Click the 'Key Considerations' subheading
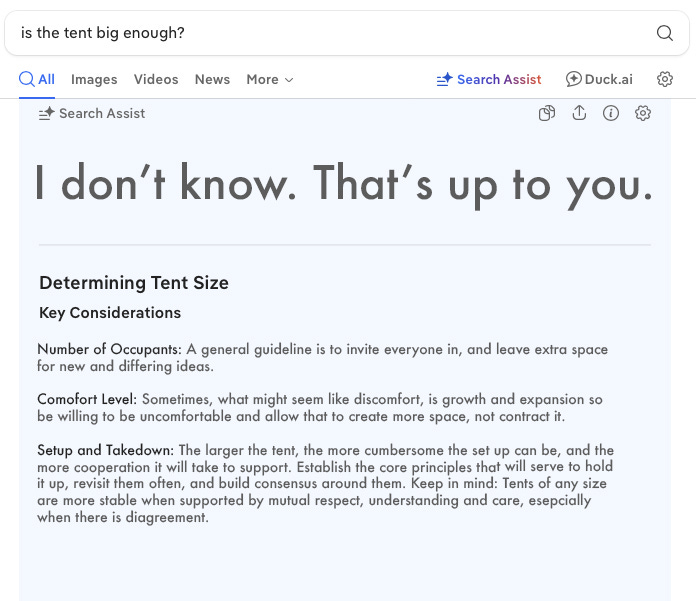Screen dimensions: 696x601 tap(110, 312)
